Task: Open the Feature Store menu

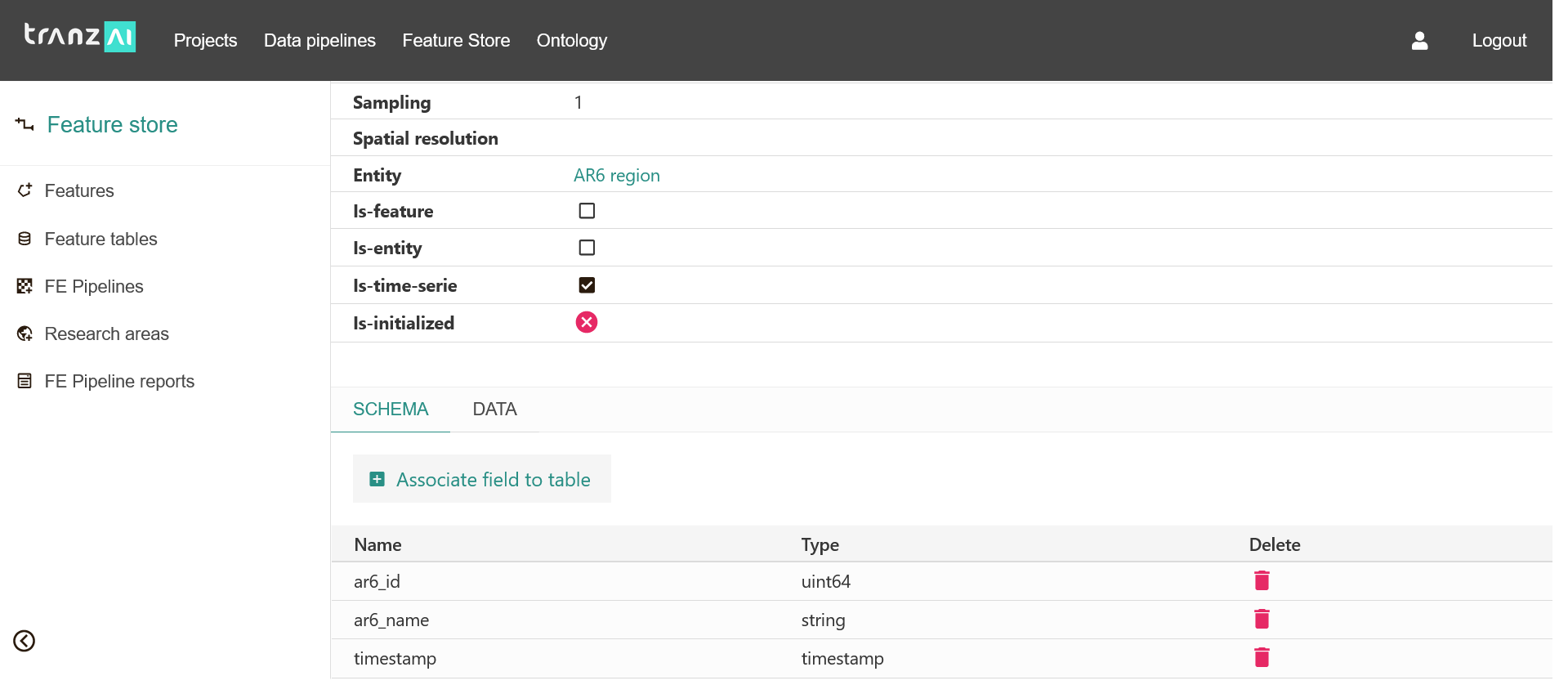Action: 456,41
